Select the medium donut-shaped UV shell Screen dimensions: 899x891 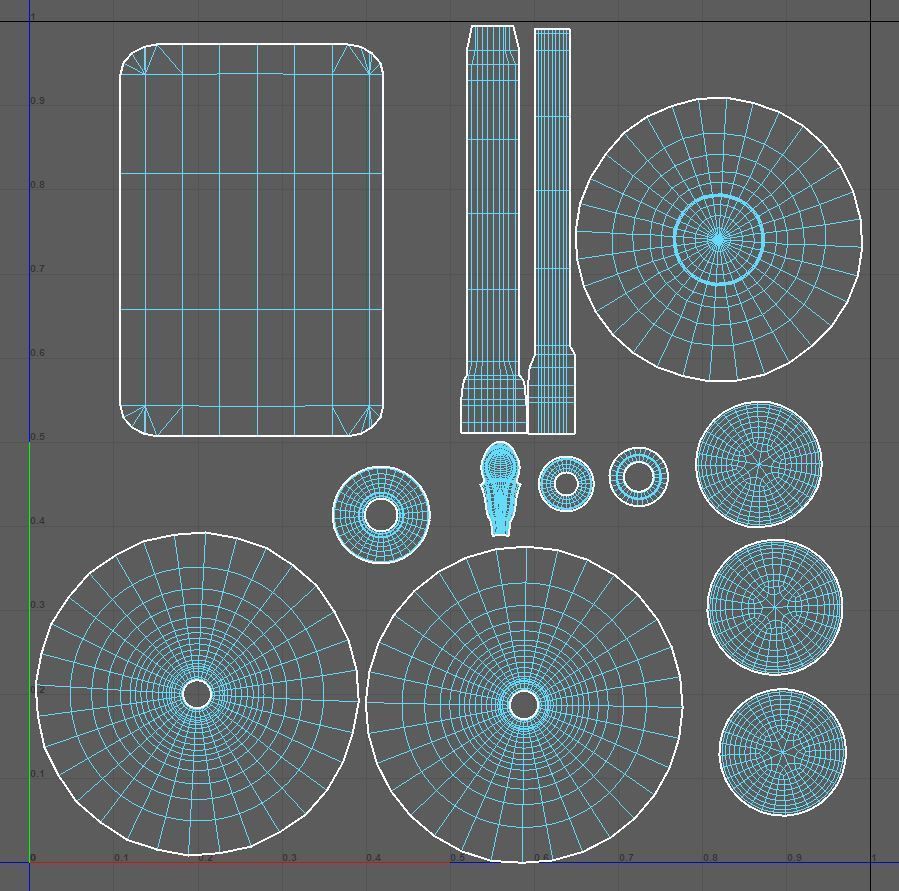[381, 515]
